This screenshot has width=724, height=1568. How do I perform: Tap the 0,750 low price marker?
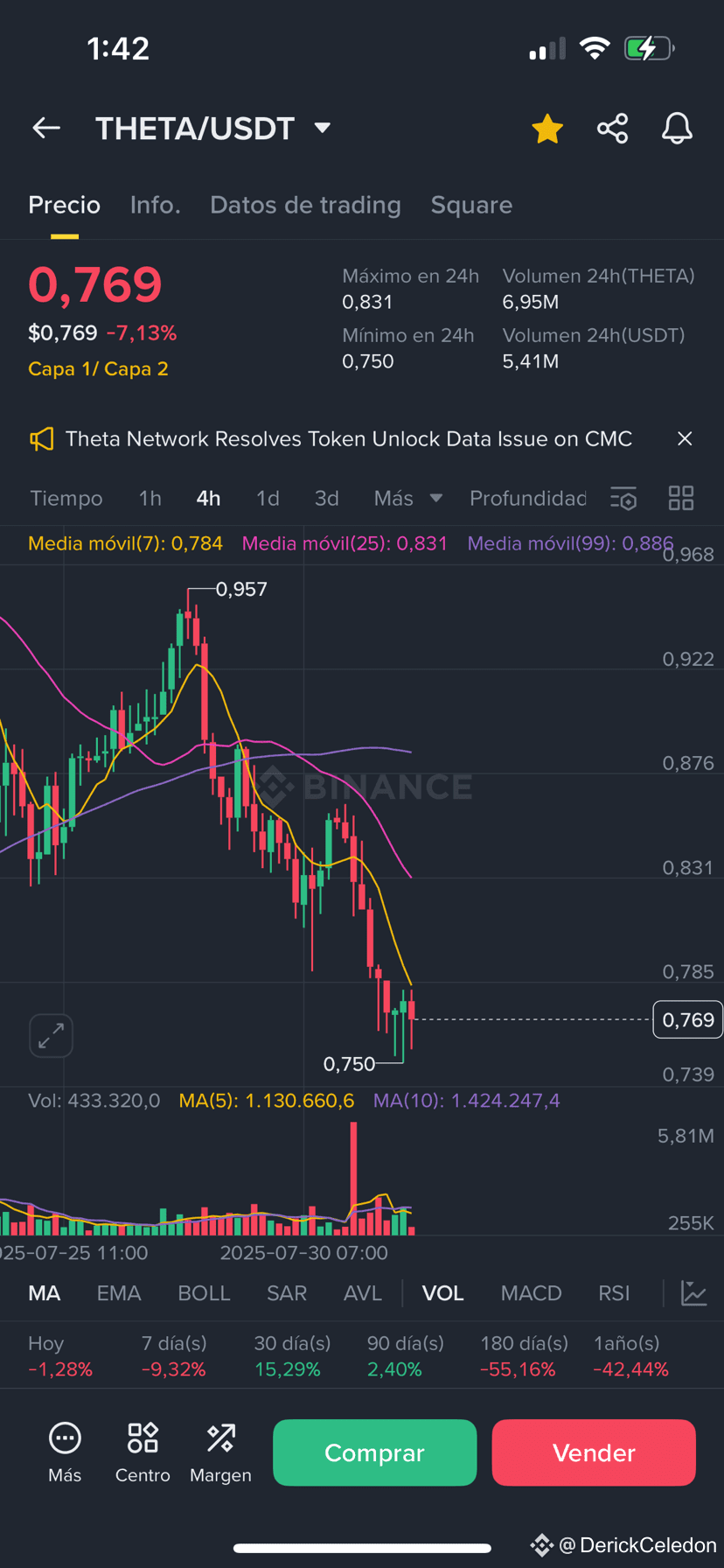point(349,1064)
